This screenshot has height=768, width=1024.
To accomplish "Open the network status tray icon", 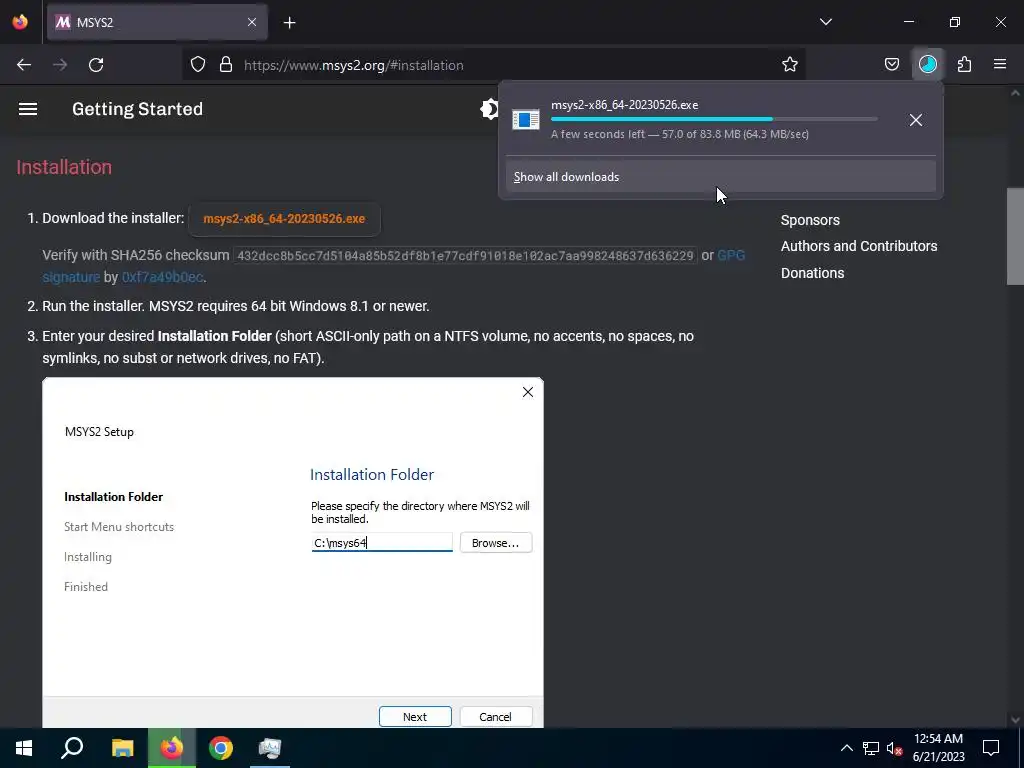I will [871, 748].
